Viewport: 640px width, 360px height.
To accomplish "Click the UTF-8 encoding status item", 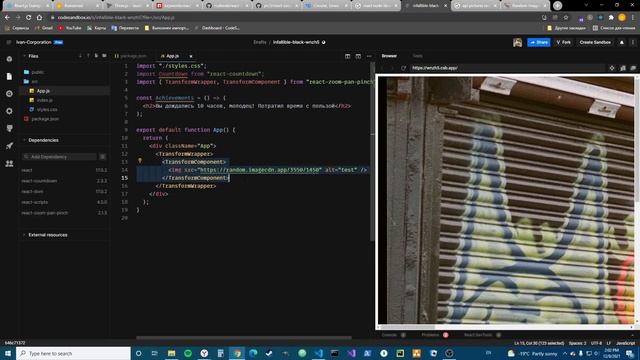I will click(596, 343).
